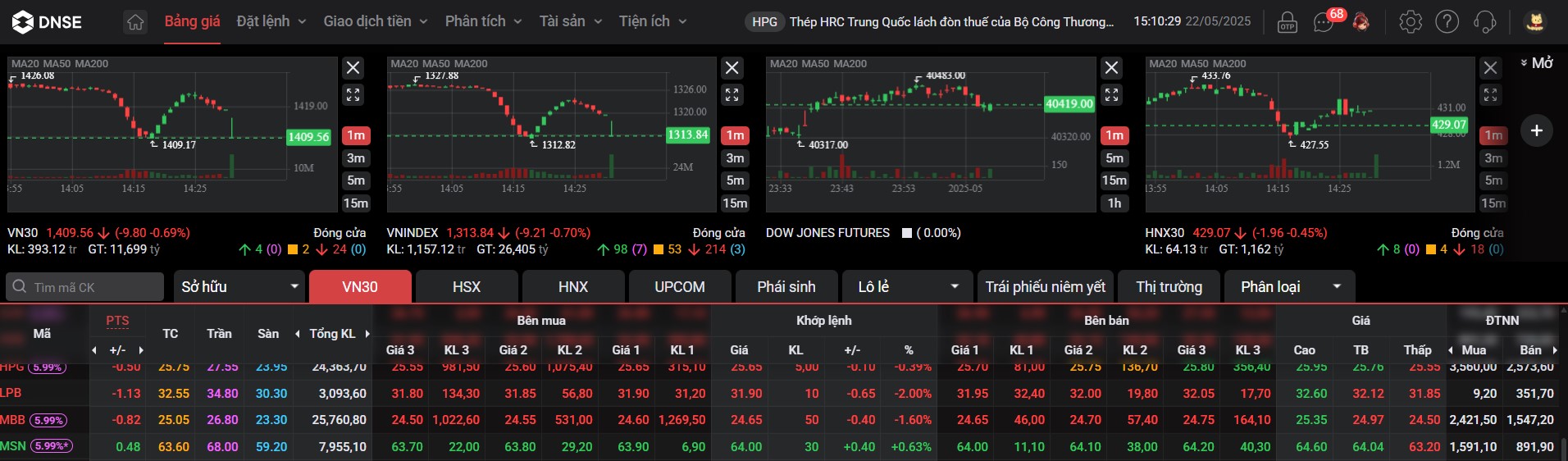Select 3m interval on VN30 chart
Screen dimensions: 1568x461
(x=356, y=158)
